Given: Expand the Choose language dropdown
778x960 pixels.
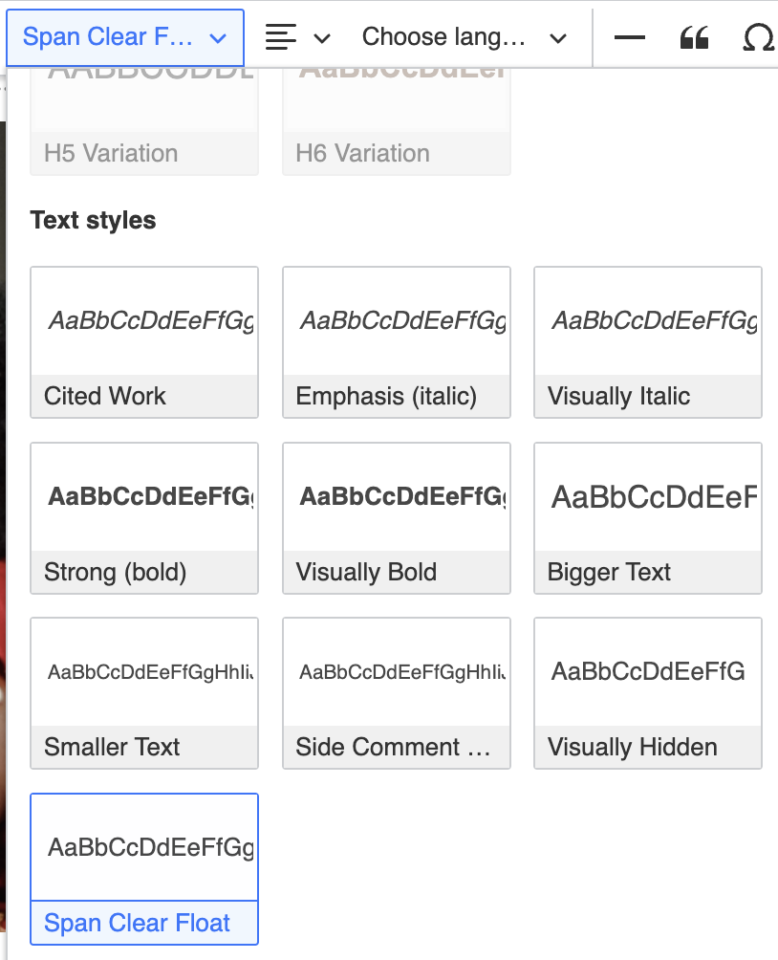Looking at the screenshot, I should coord(464,38).
